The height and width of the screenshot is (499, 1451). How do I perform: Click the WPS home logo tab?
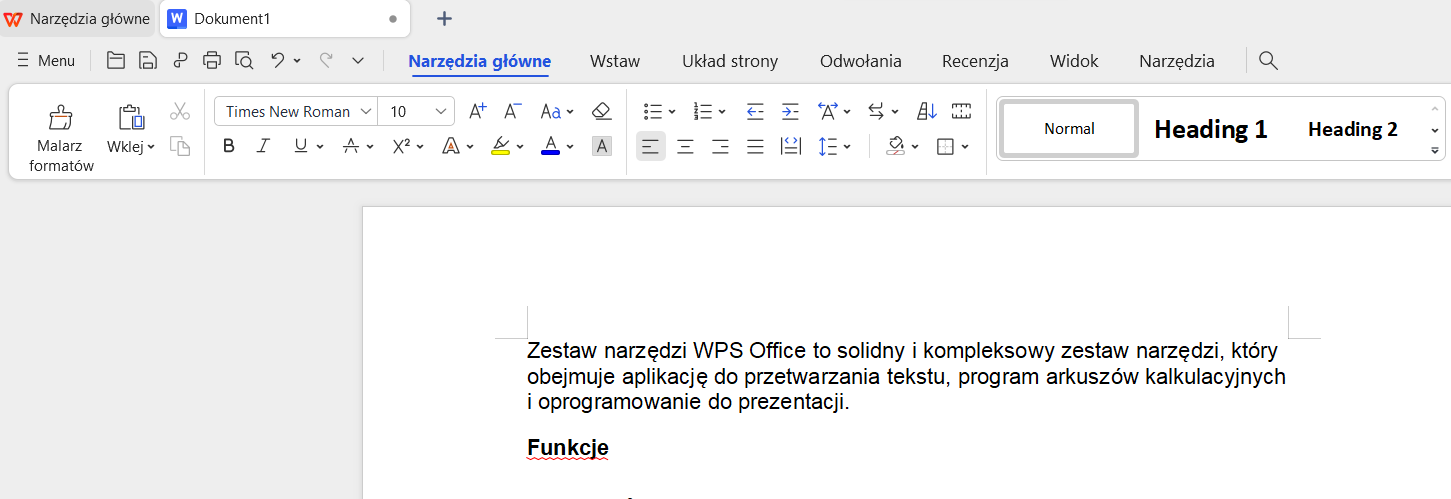click(77, 18)
